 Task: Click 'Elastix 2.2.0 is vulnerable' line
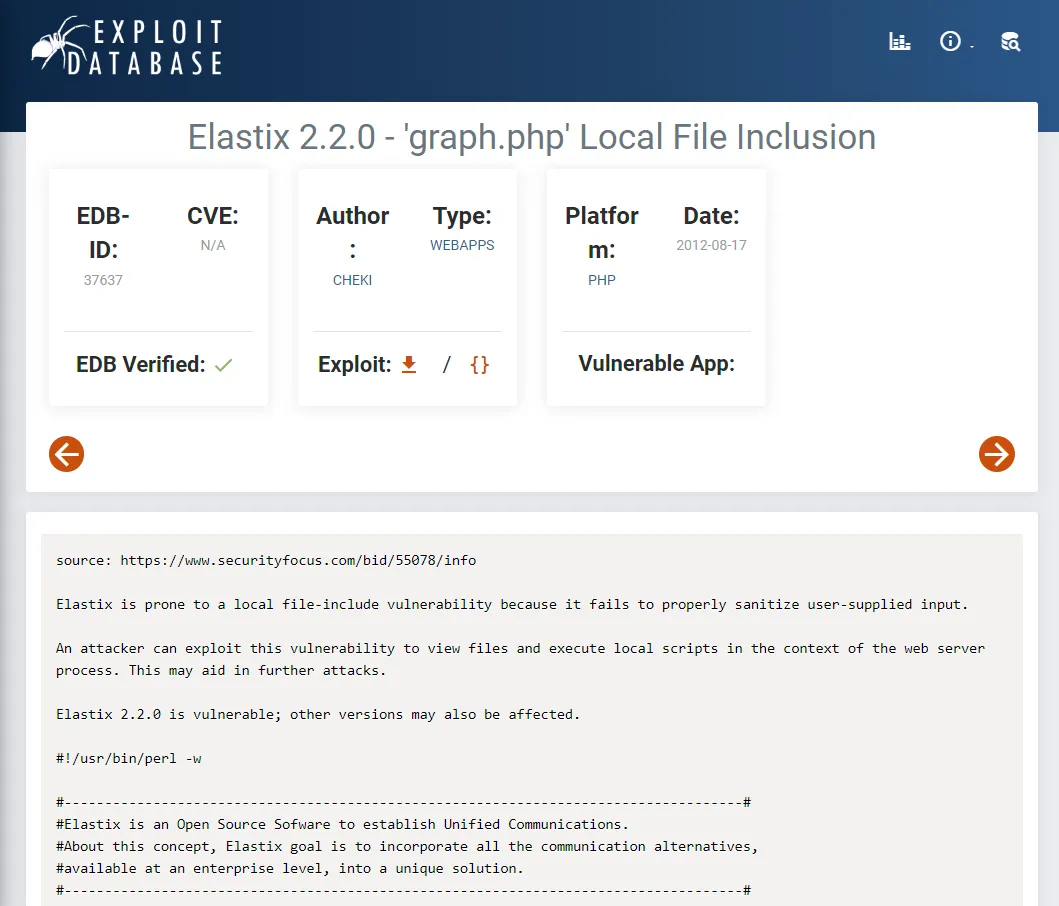pos(317,714)
